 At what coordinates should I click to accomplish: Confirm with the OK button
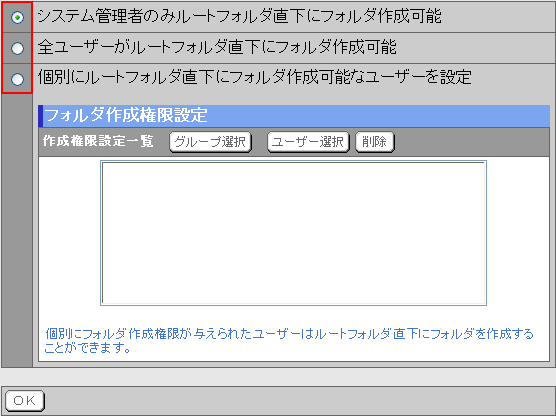tap(25, 401)
